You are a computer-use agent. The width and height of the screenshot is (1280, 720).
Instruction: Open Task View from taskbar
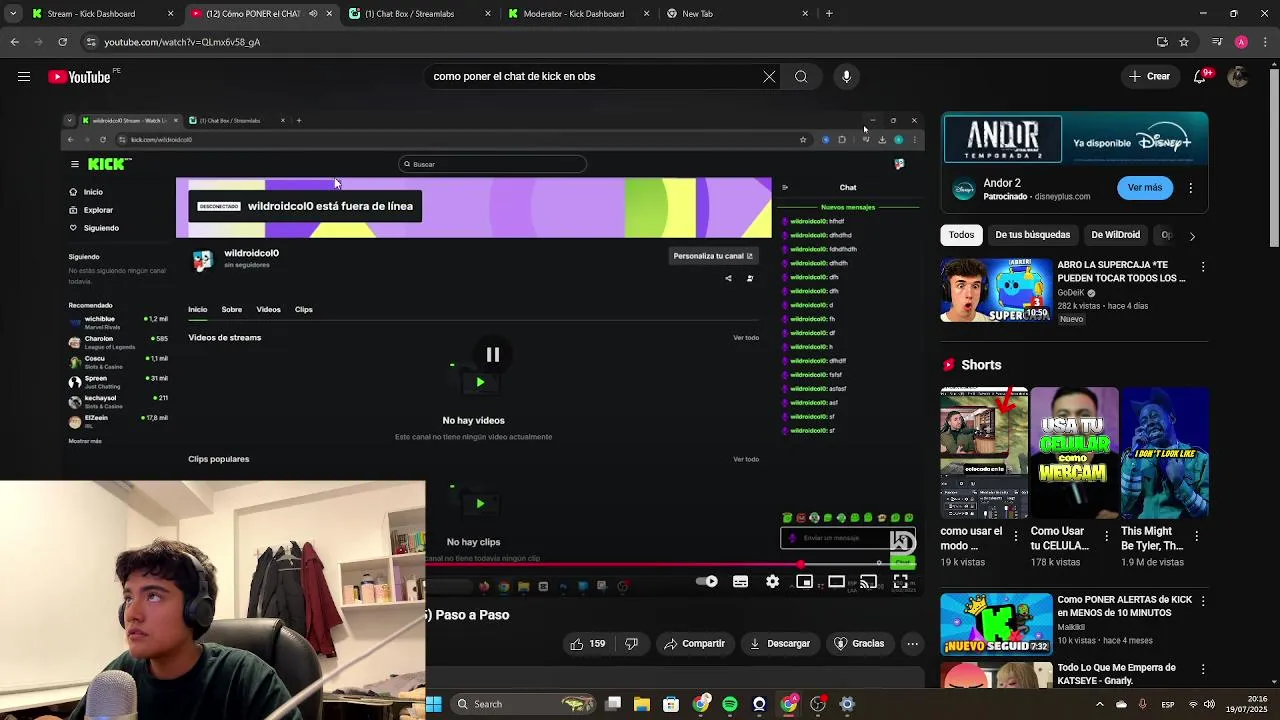613,704
